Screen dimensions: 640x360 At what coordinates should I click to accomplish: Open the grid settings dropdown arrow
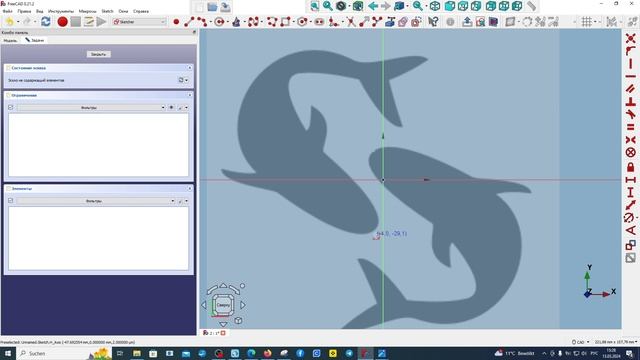pyautogui.click(x=596, y=22)
